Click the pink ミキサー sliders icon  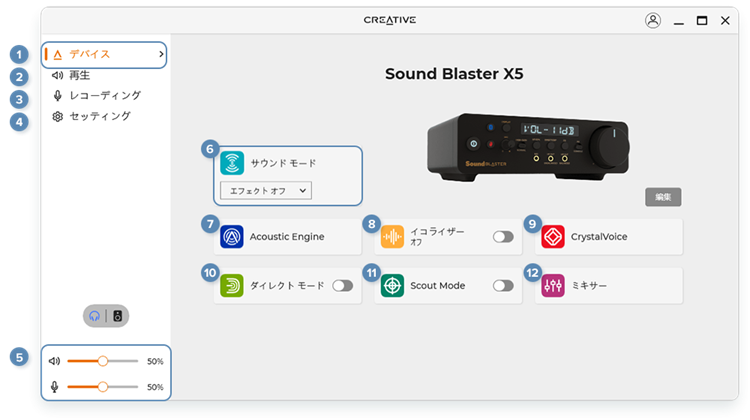[553, 286]
